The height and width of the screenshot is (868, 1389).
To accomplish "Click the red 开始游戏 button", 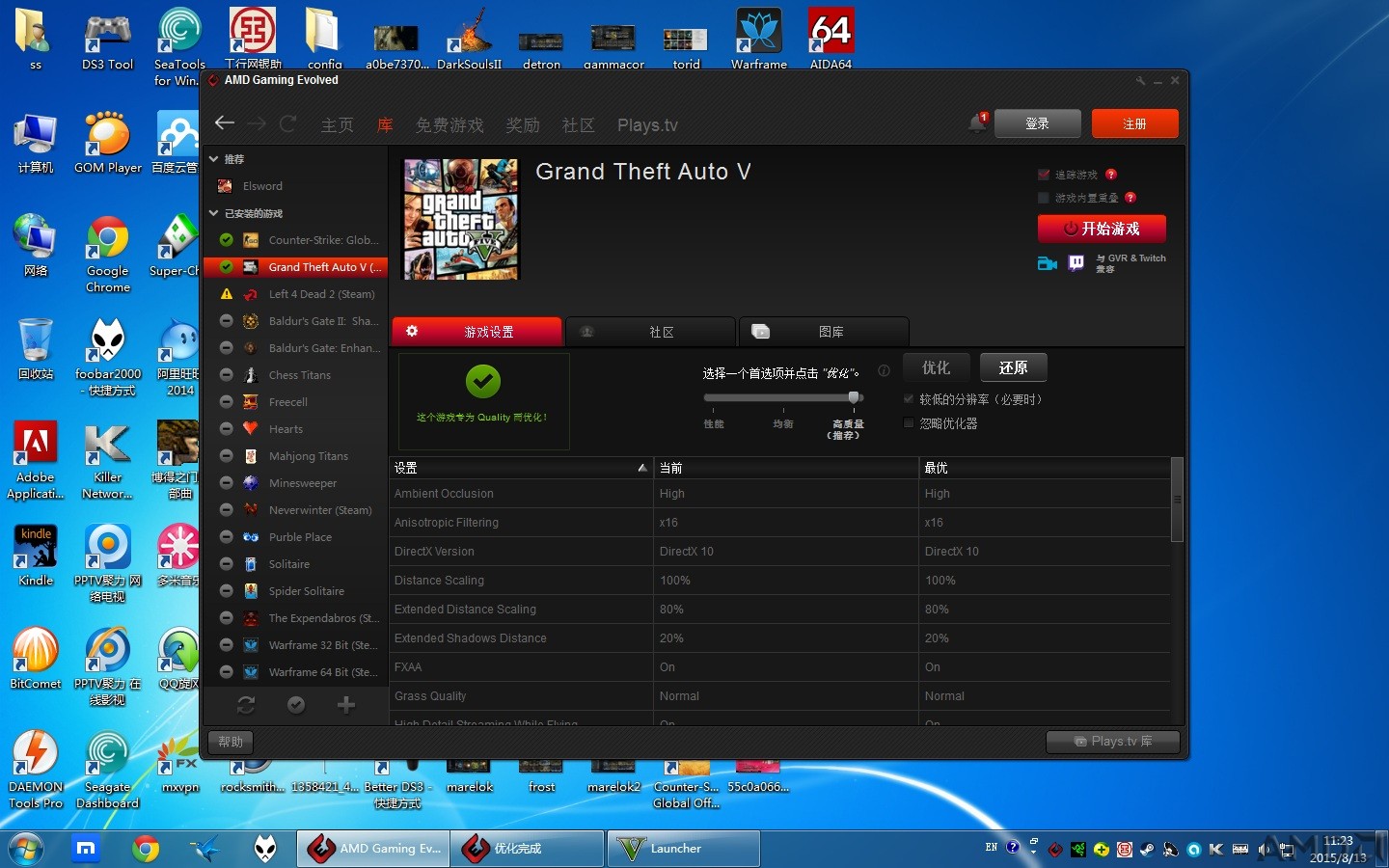I will tap(1102, 229).
